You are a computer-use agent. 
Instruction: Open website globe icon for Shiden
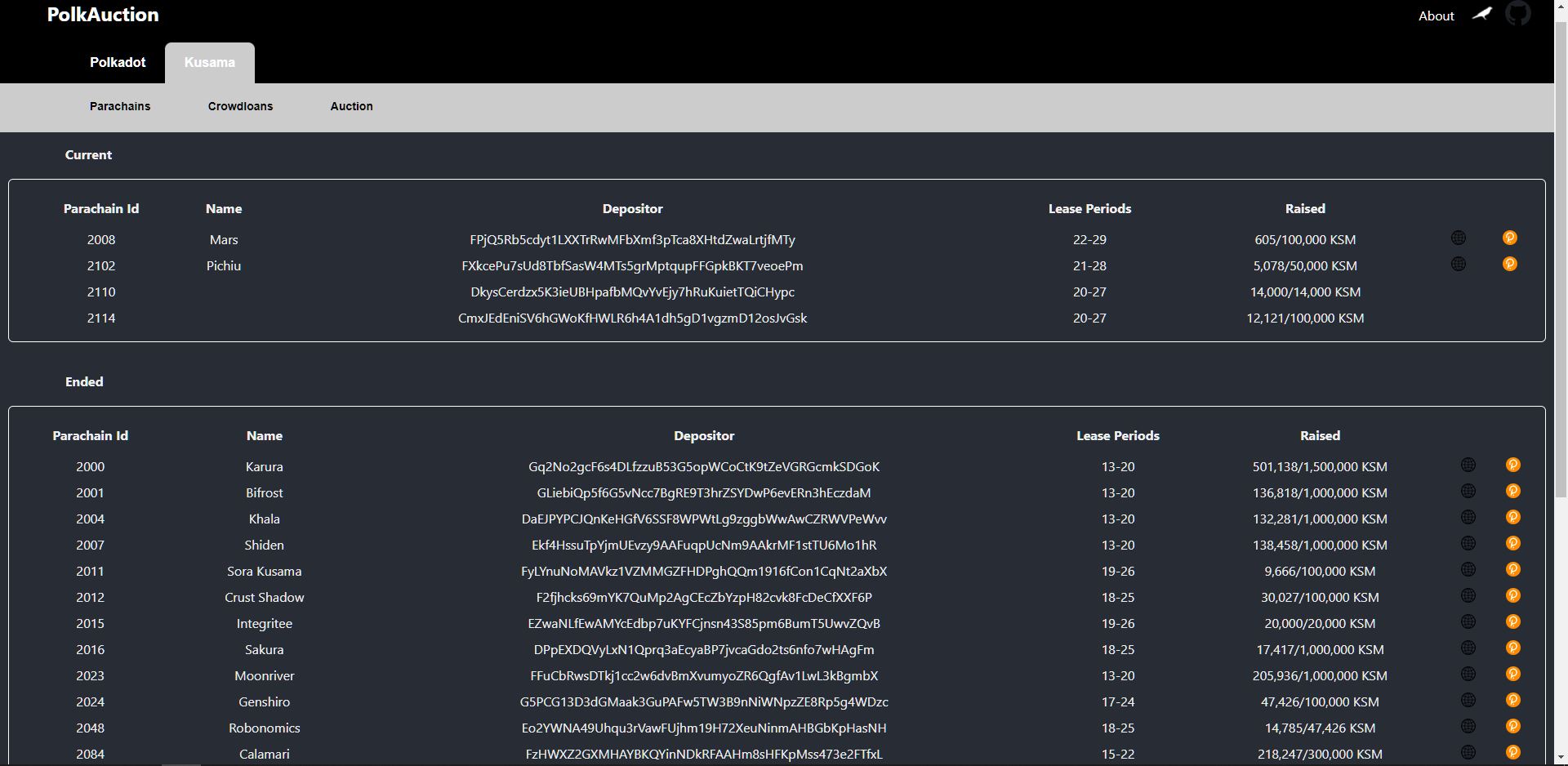(1468, 543)
